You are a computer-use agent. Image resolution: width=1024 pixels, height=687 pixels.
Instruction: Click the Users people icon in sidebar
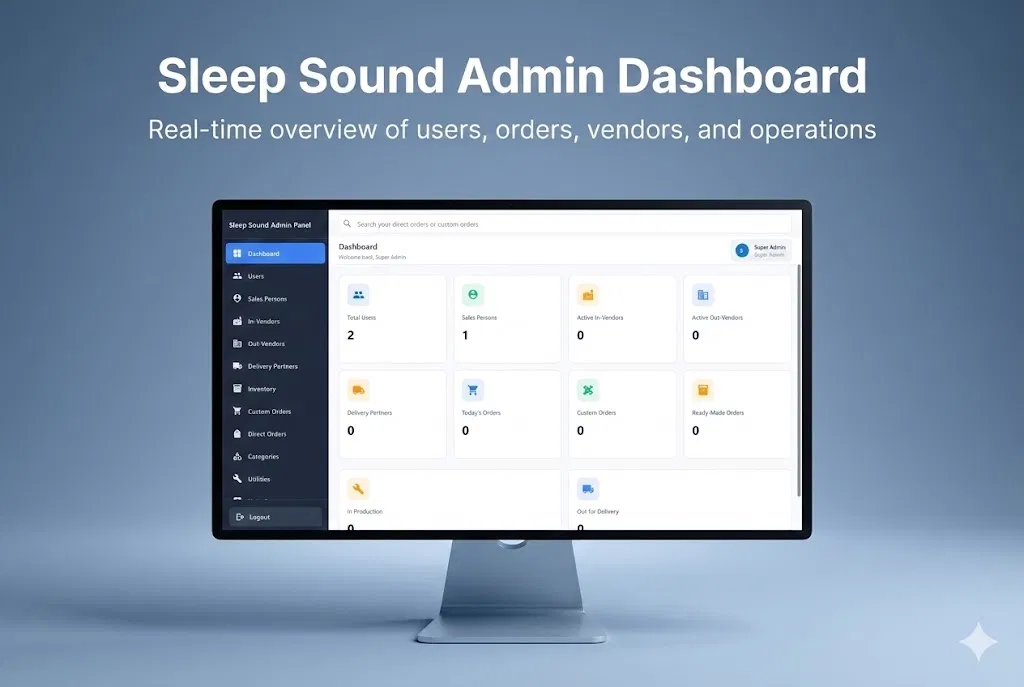pos(237,276)
